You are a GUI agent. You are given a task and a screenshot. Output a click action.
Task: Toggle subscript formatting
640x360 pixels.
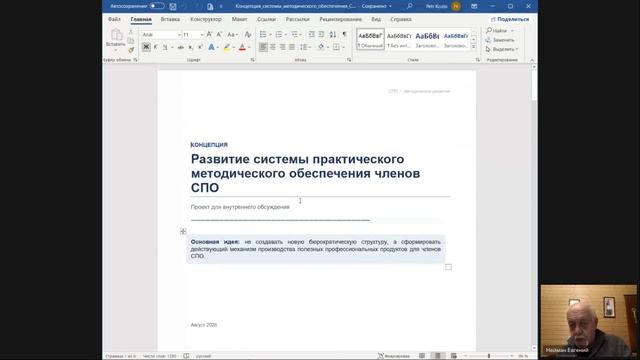(190, 47)
